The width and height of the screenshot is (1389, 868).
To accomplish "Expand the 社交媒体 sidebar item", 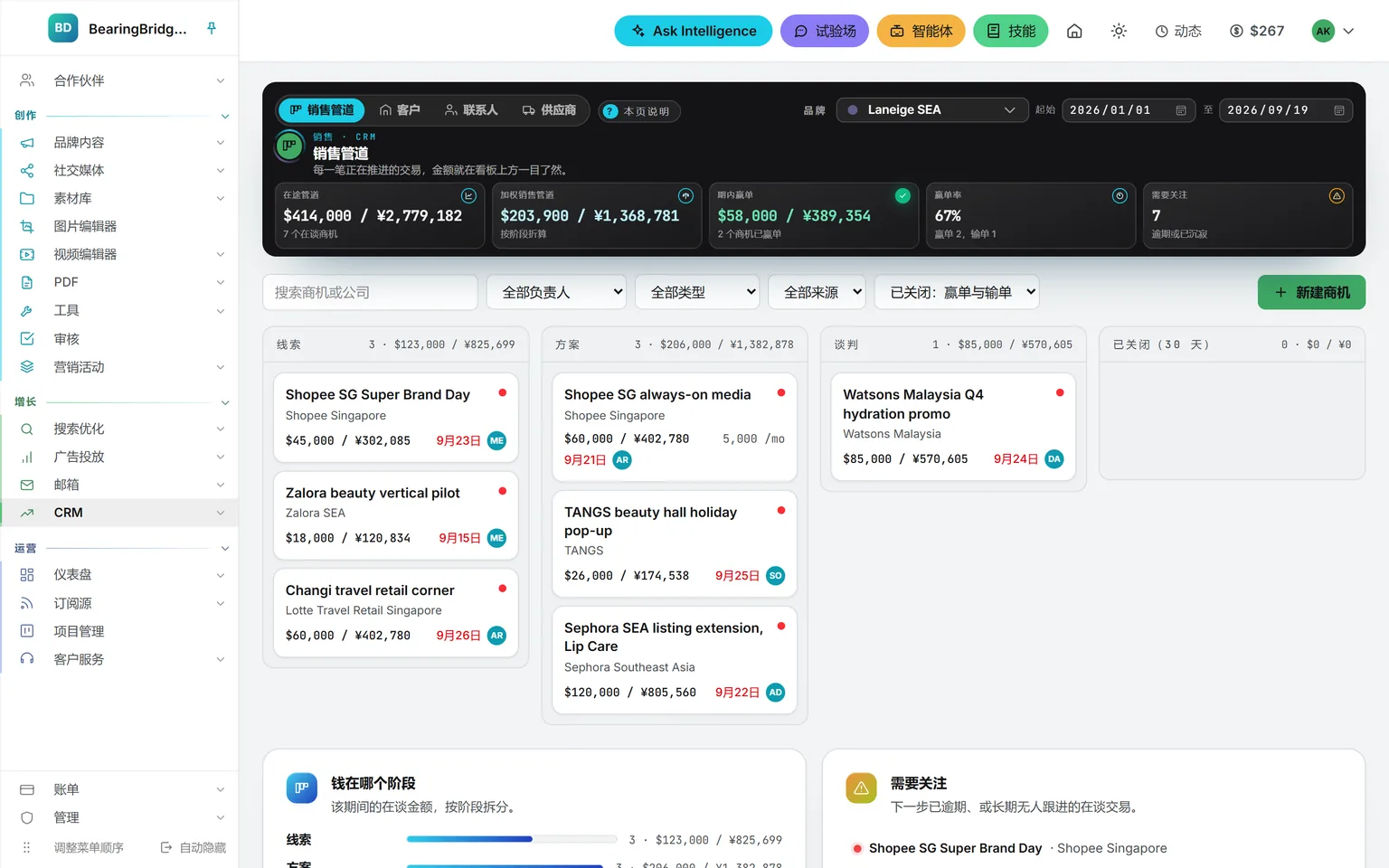I will coord(120,170).
